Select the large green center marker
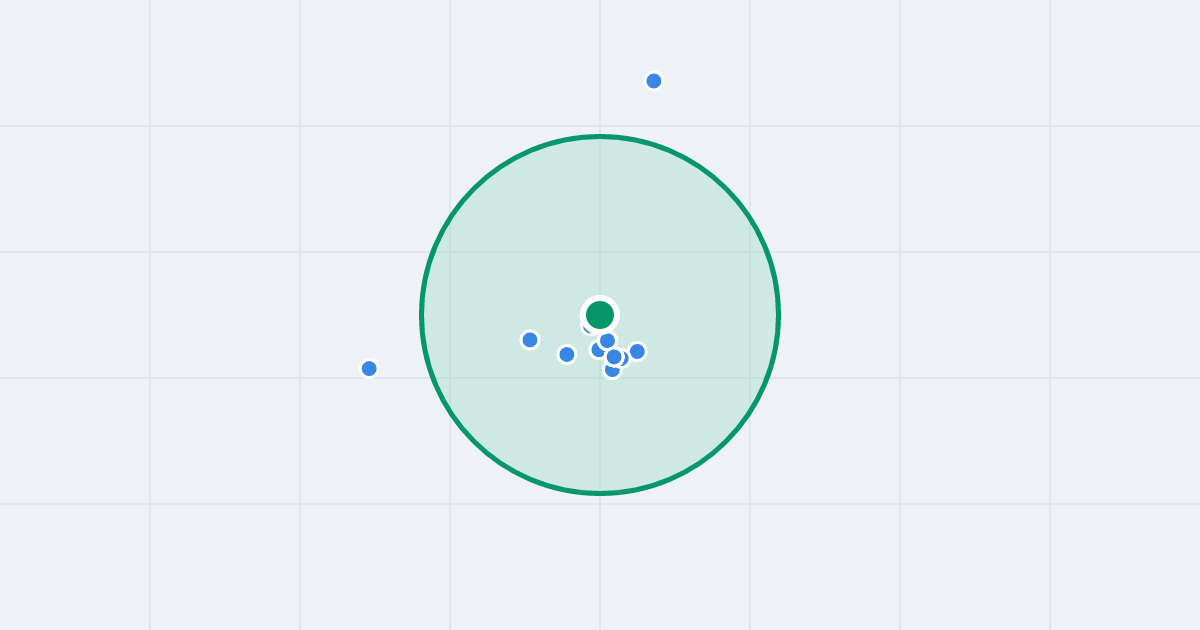The image size is (1200, 630). click(x=600, y=315)
